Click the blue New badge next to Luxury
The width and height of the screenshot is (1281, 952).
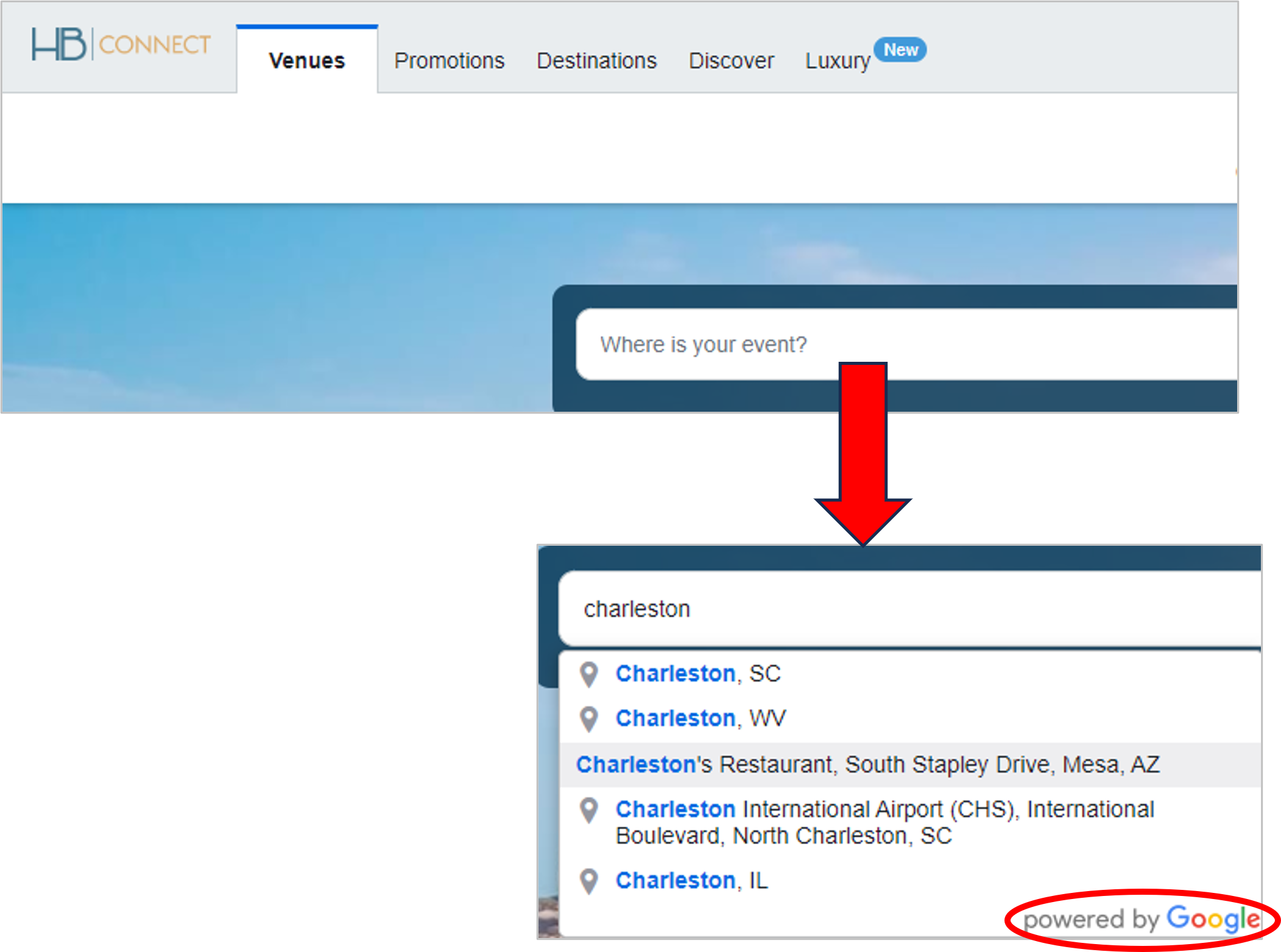point(900,50)
